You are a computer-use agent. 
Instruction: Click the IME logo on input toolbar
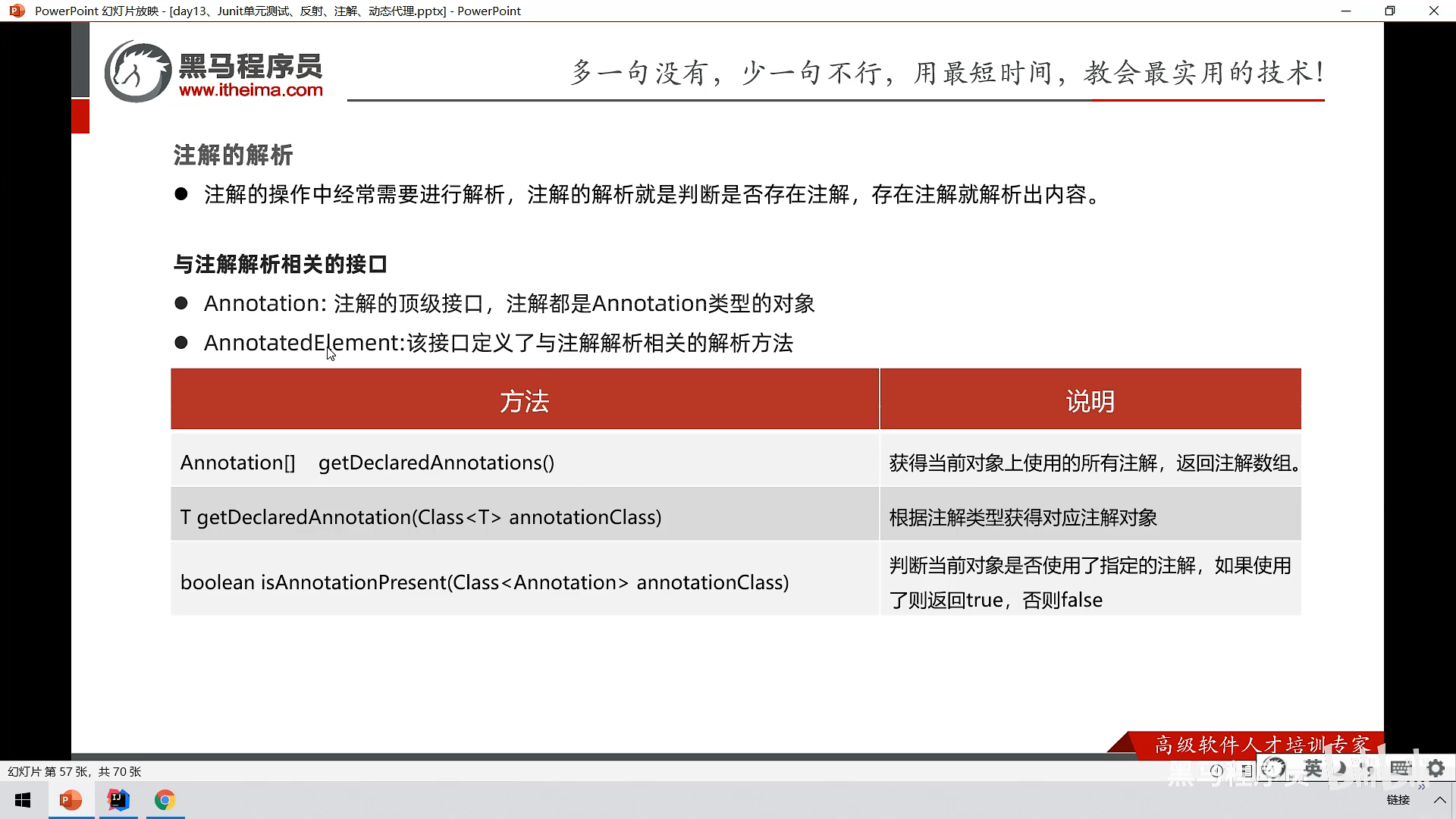pyautogui.click(x=1274, y=768)
